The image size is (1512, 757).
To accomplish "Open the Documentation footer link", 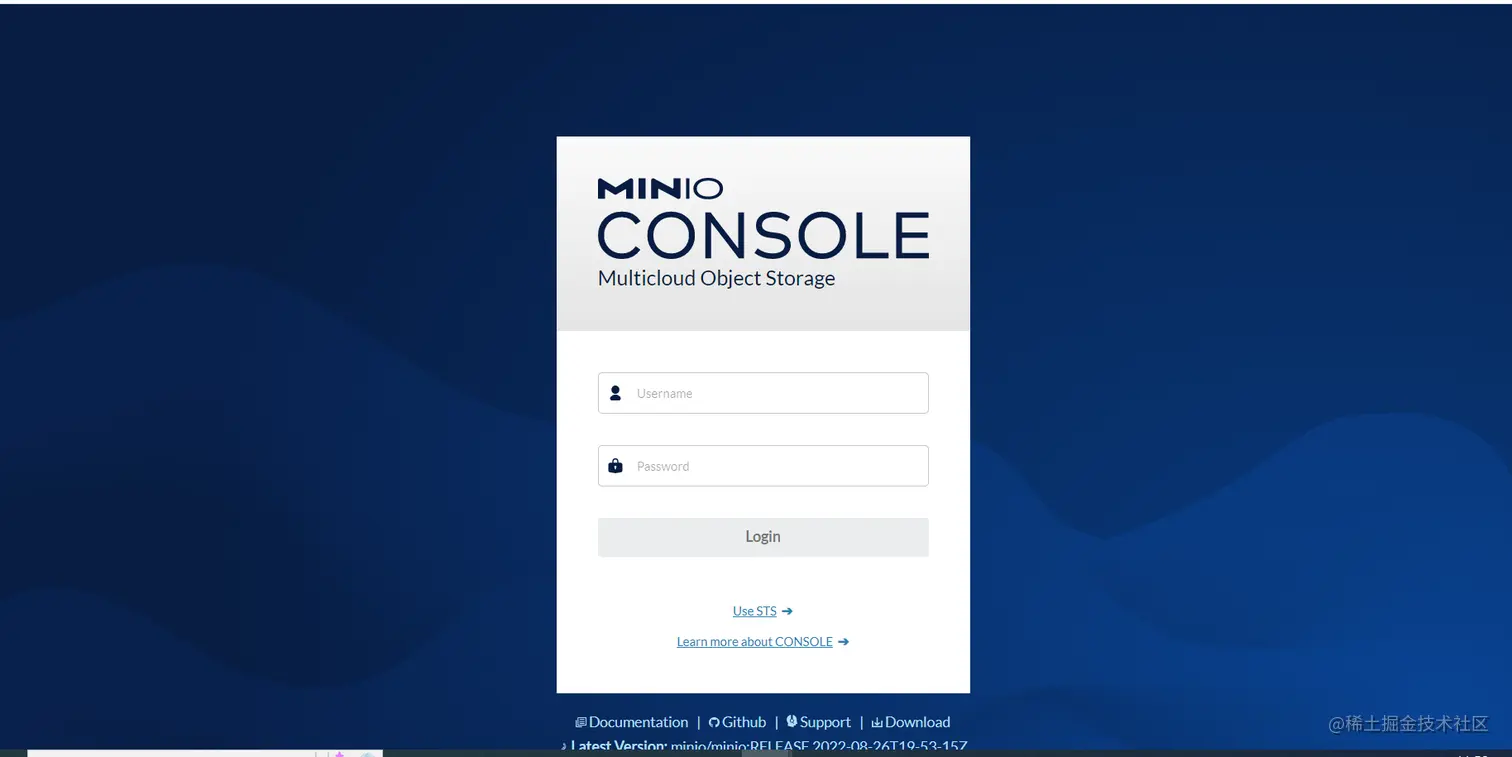I will (638, 722).
